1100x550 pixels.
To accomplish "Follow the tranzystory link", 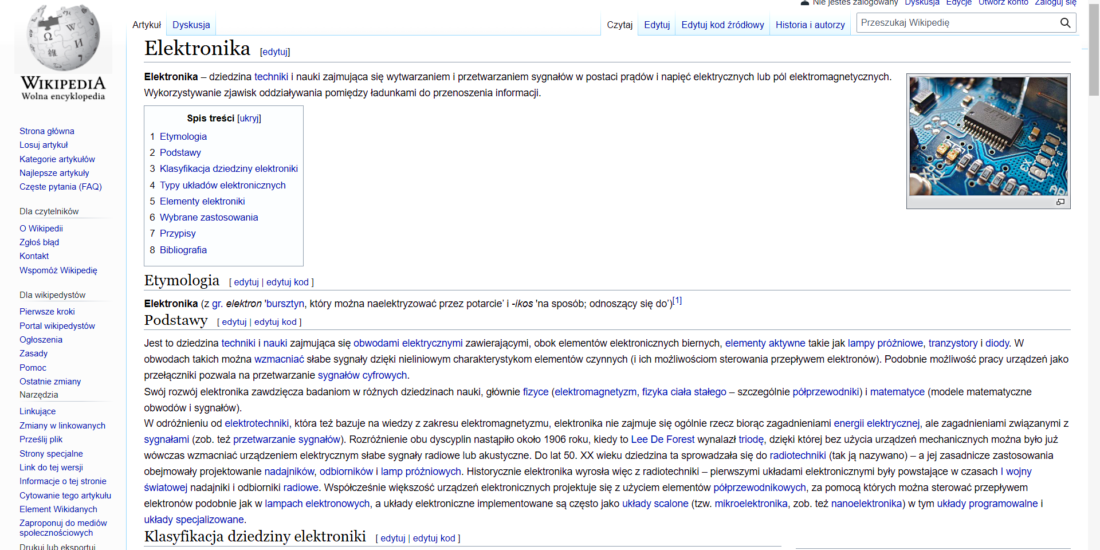I will point(953,343).
